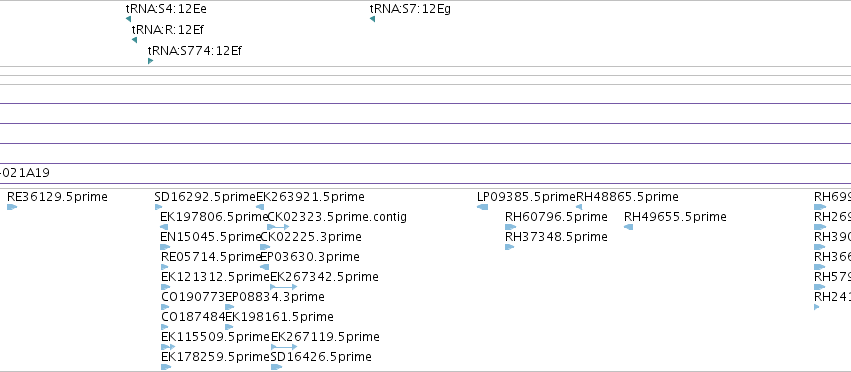
Task: Select the tRNA:S774:12Ef arrow glyph
Action: pyautogui.click(x=150, y=61)
